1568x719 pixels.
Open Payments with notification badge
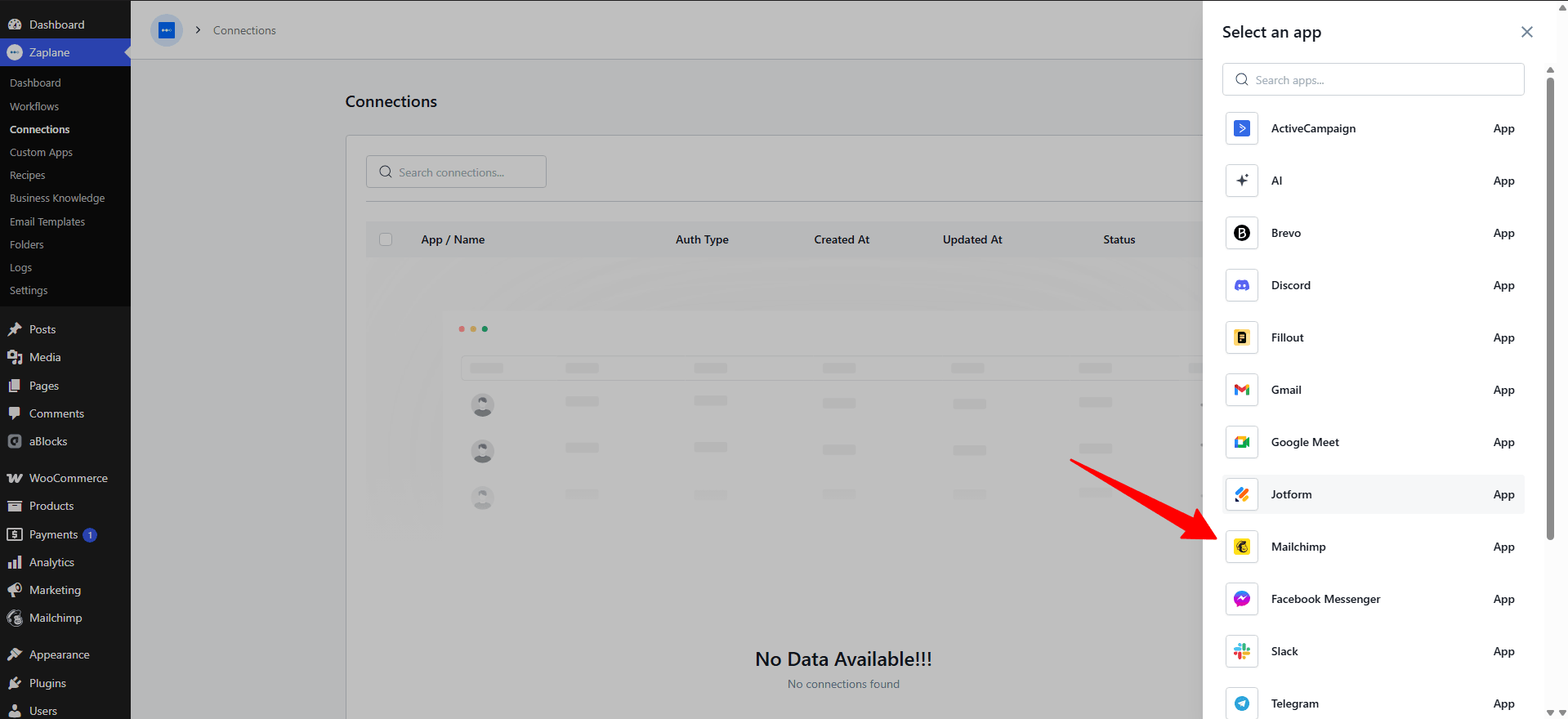tap(54, 534)
